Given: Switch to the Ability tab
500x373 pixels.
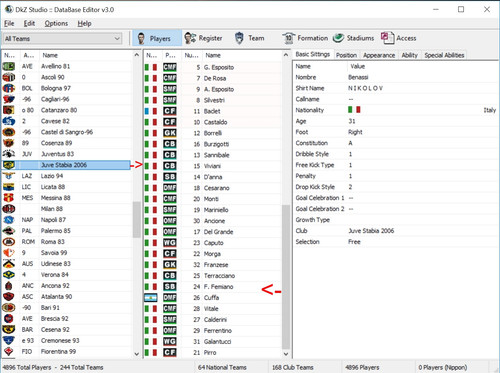Looking at the screenshot, I should [x=410, y=55].
